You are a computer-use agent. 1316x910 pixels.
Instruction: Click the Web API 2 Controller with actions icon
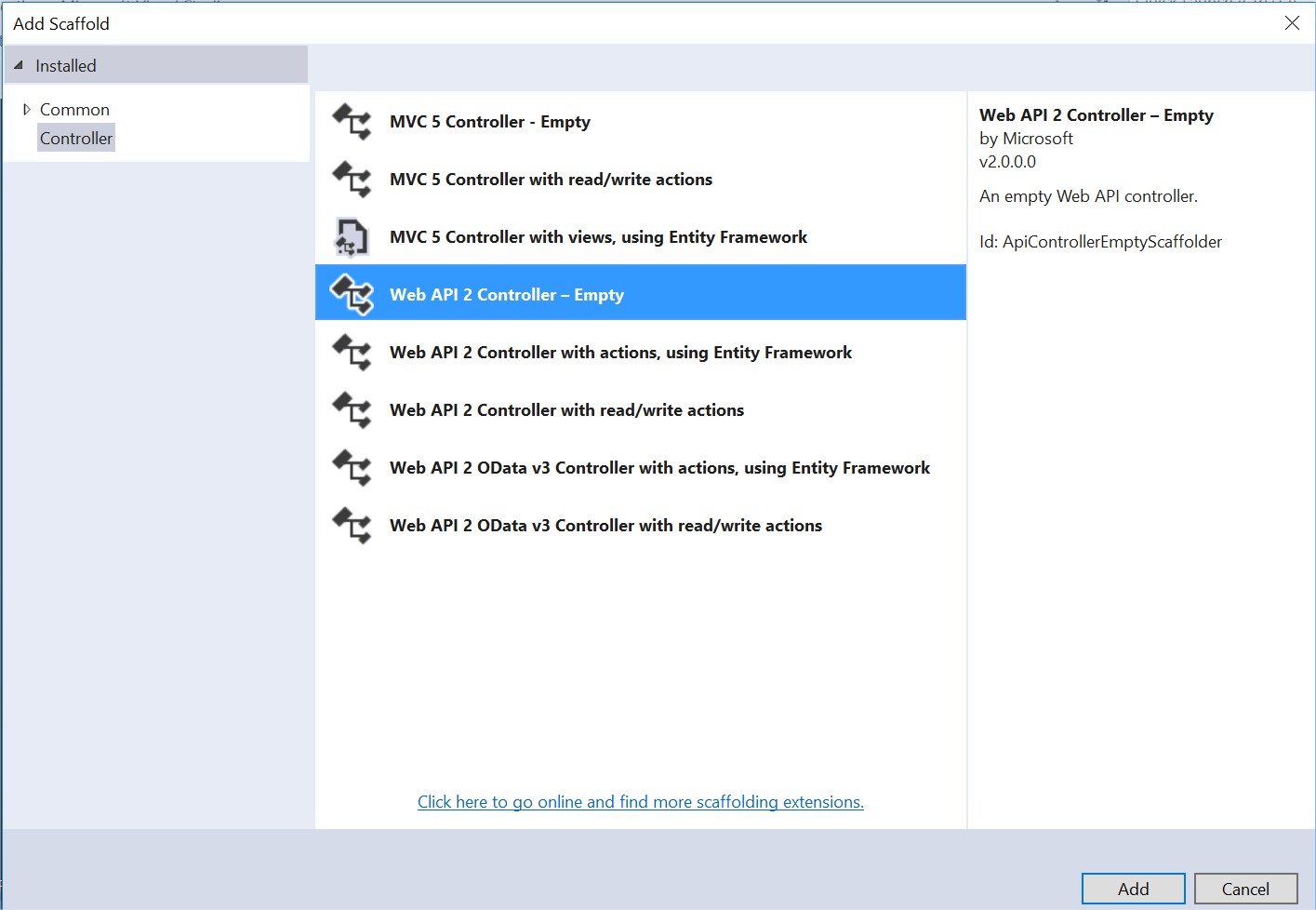coord(351,353)
